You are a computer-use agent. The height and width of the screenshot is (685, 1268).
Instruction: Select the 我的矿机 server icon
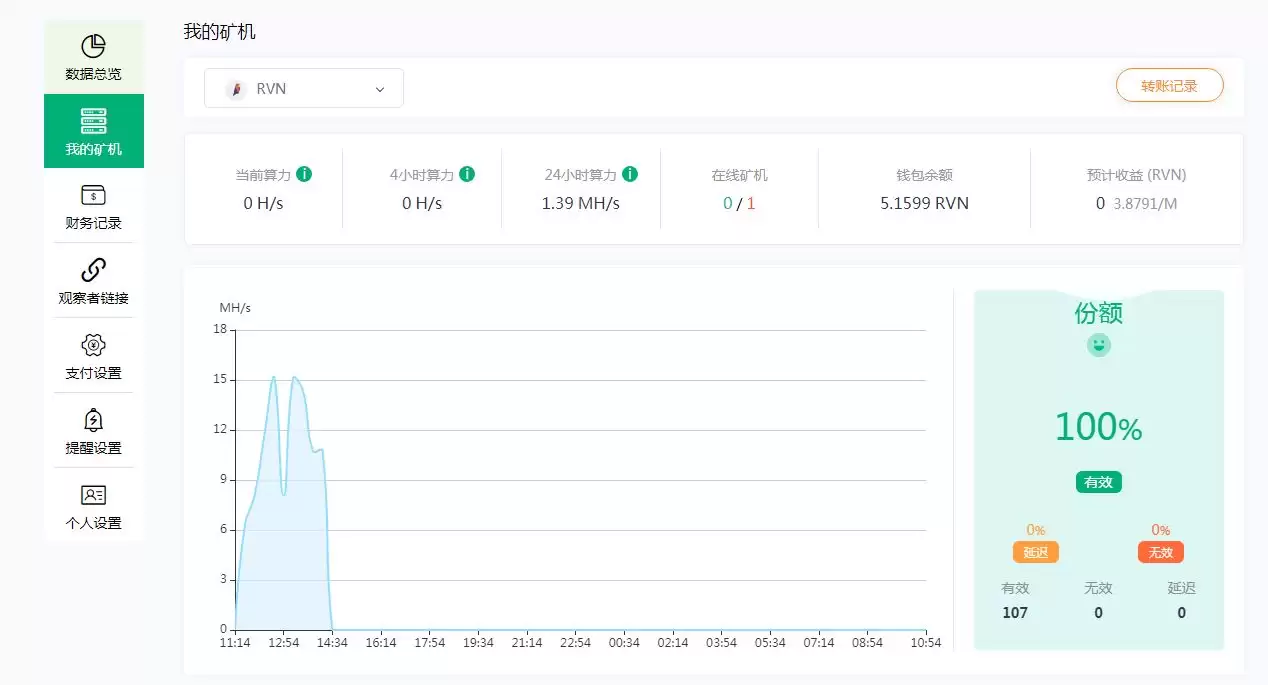(93, 122)
